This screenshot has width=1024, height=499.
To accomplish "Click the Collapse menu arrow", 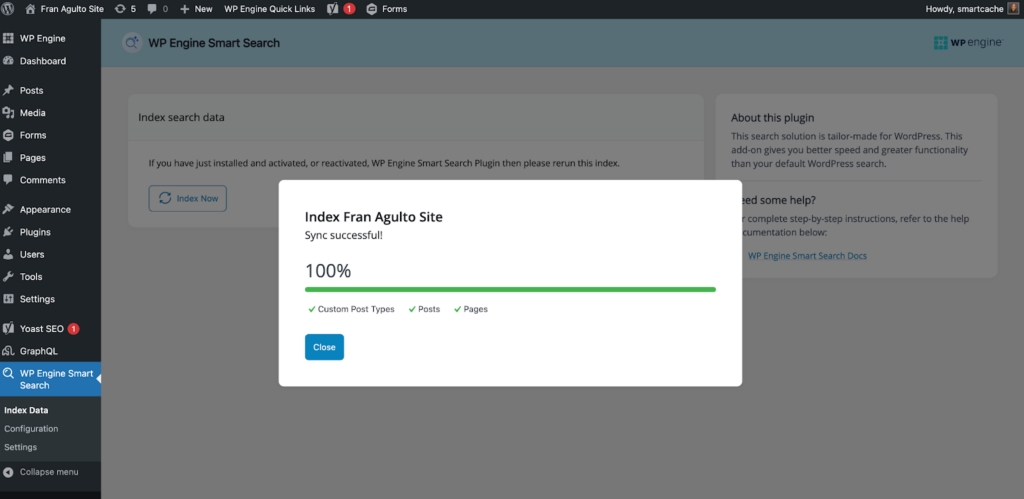I will point(9,472).
